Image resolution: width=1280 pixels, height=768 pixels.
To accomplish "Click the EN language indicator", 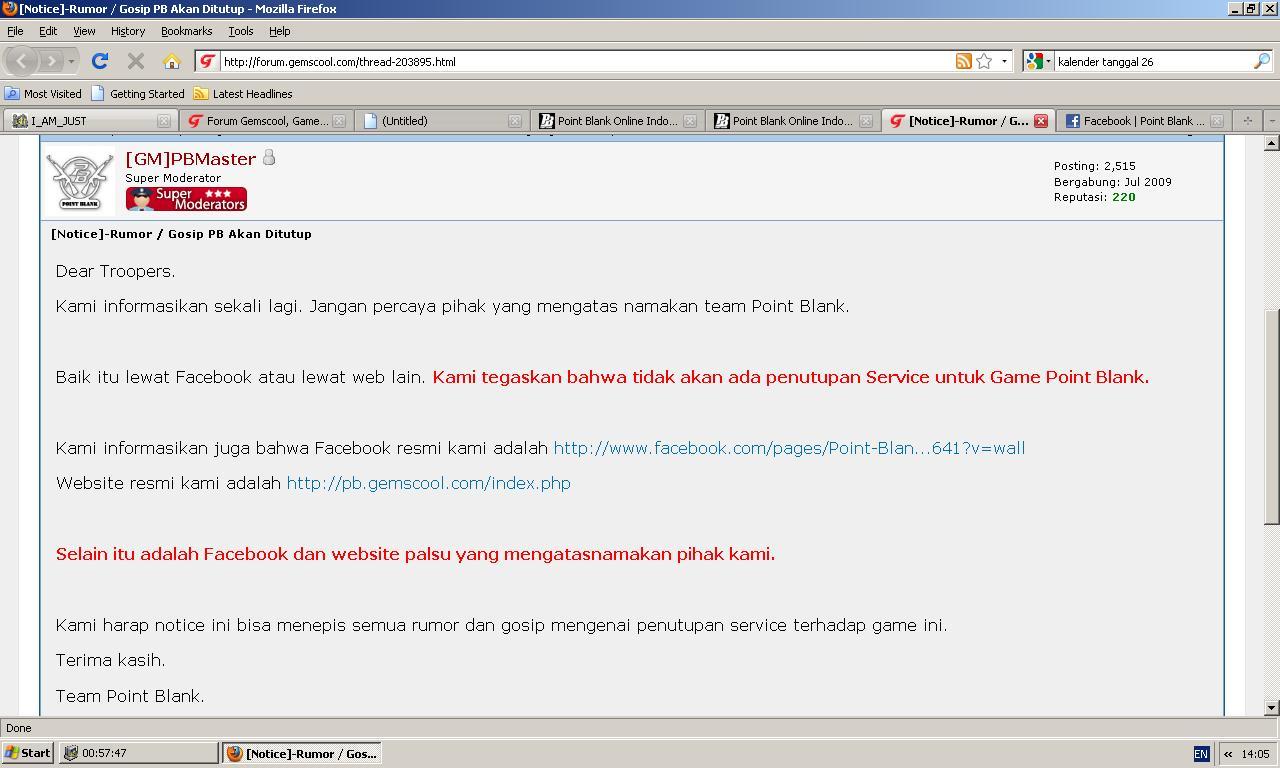I will [1201, 754].
